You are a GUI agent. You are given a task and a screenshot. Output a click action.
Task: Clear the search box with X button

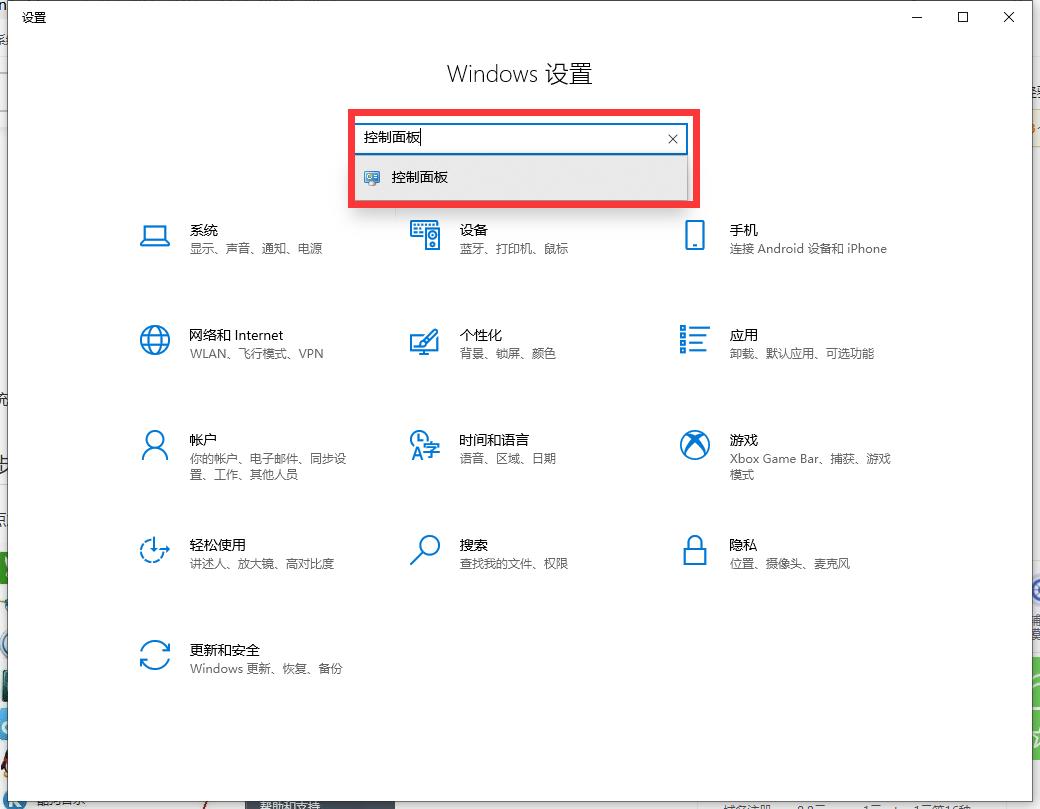[673, 139]
